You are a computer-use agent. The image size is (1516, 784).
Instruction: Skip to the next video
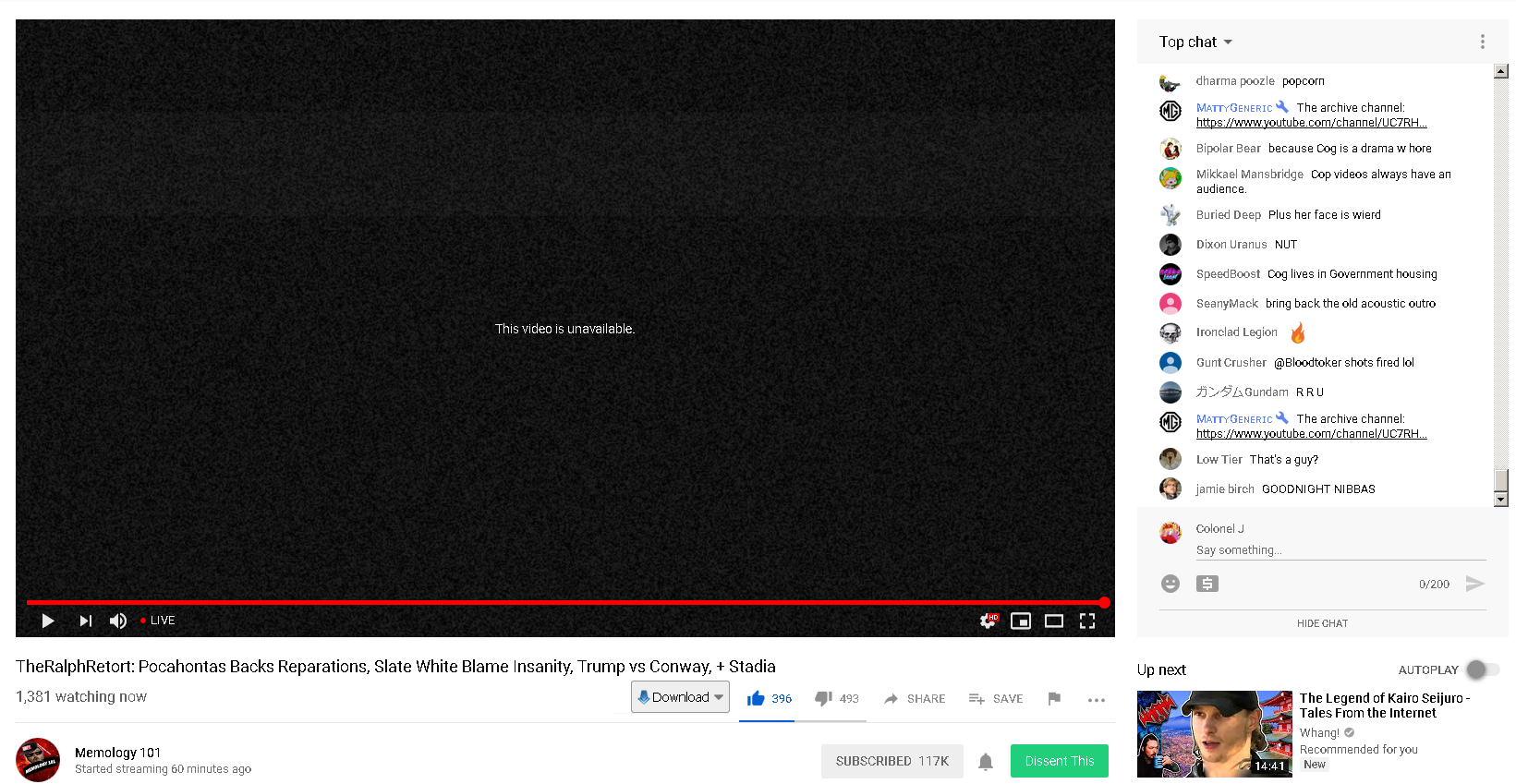(x=85, y=621)
